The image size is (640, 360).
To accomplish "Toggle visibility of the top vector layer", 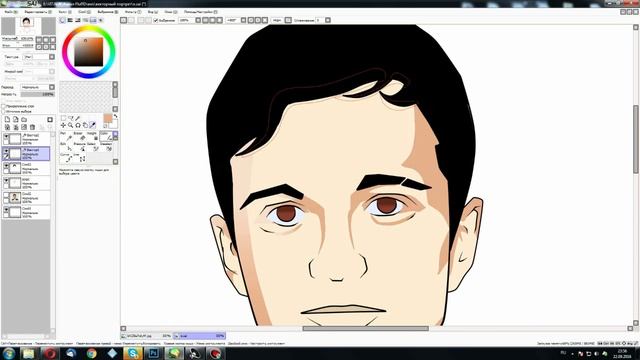I will click(6, 136).
